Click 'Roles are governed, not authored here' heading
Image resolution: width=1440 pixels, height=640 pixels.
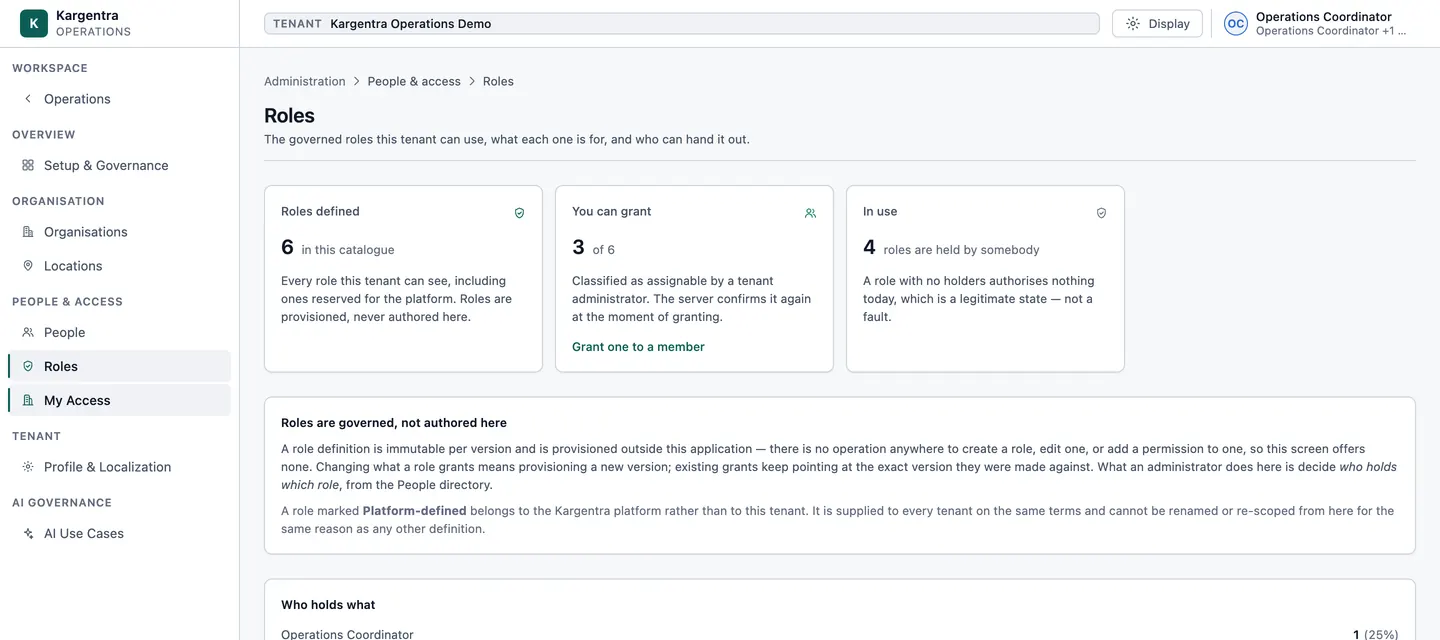tap(394, 423)
